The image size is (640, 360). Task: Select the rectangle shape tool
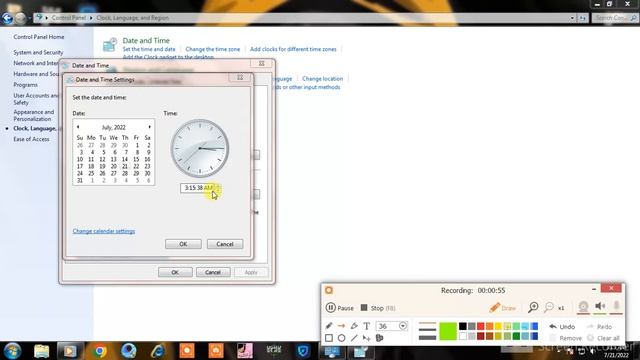pos(329,338)
